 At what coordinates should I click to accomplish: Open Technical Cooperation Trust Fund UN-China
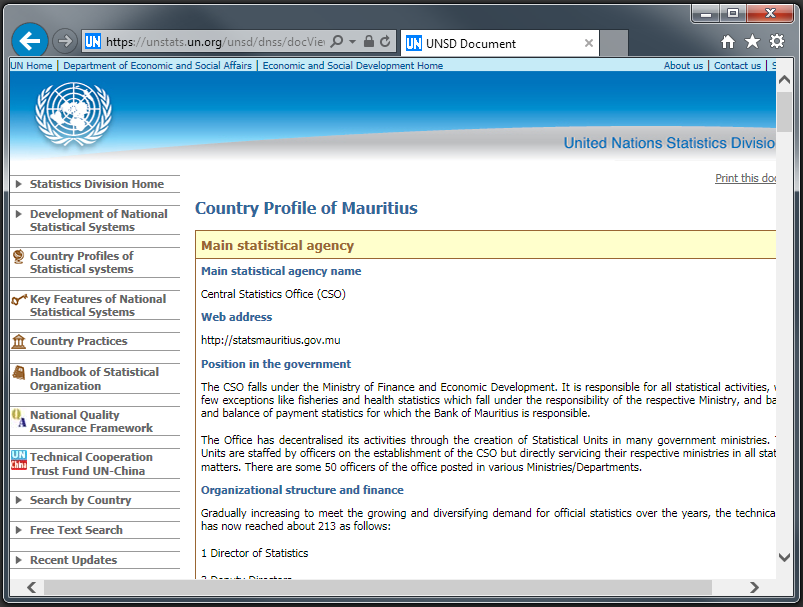click(x=91, y=464)
